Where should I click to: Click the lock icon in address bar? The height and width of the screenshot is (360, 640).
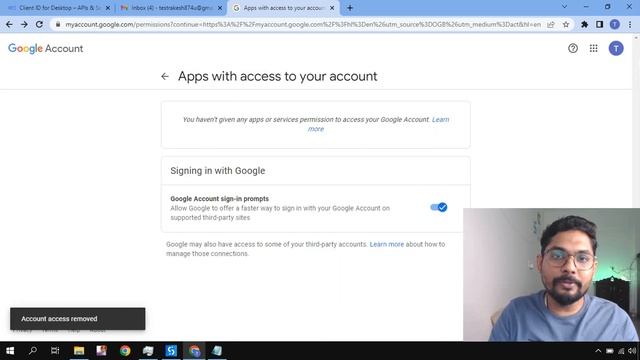point(58,24)
